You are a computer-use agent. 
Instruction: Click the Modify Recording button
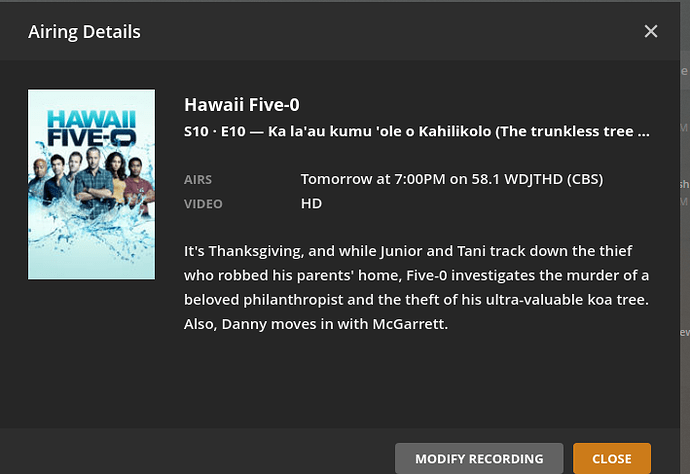pyautogui.click(x=479, y=458)
